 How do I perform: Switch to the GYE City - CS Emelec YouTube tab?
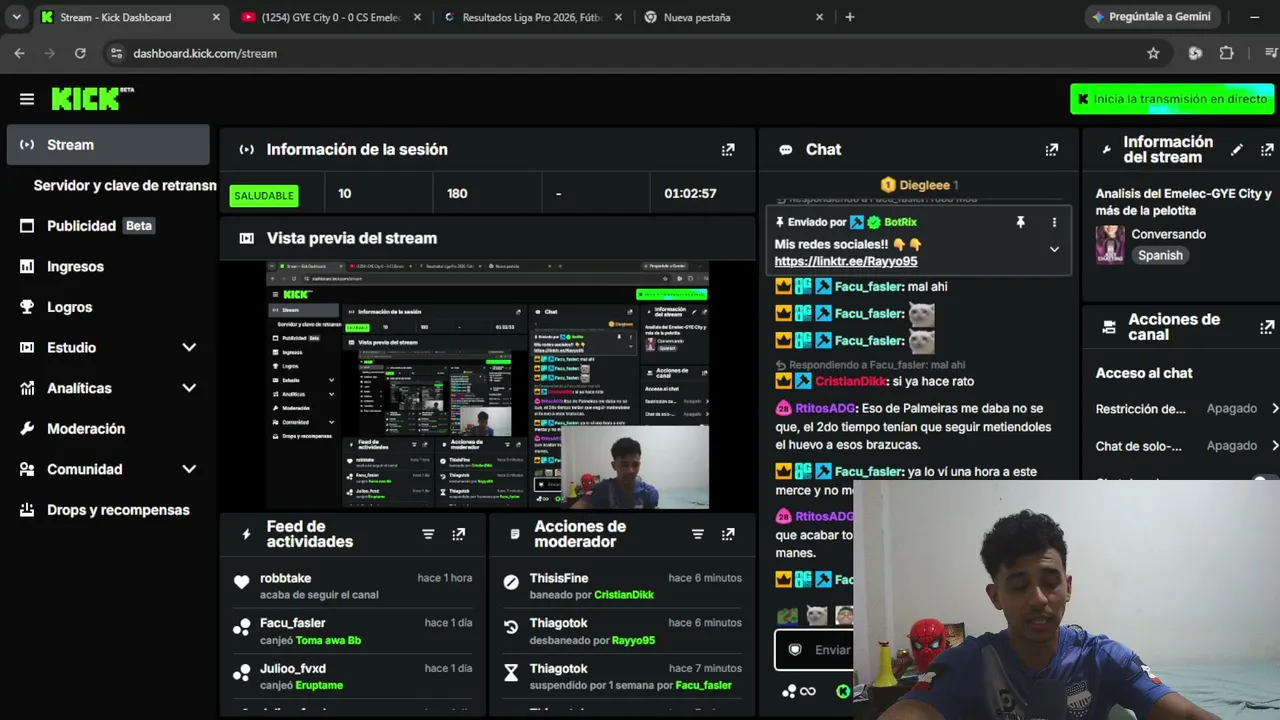pos(332,17)
